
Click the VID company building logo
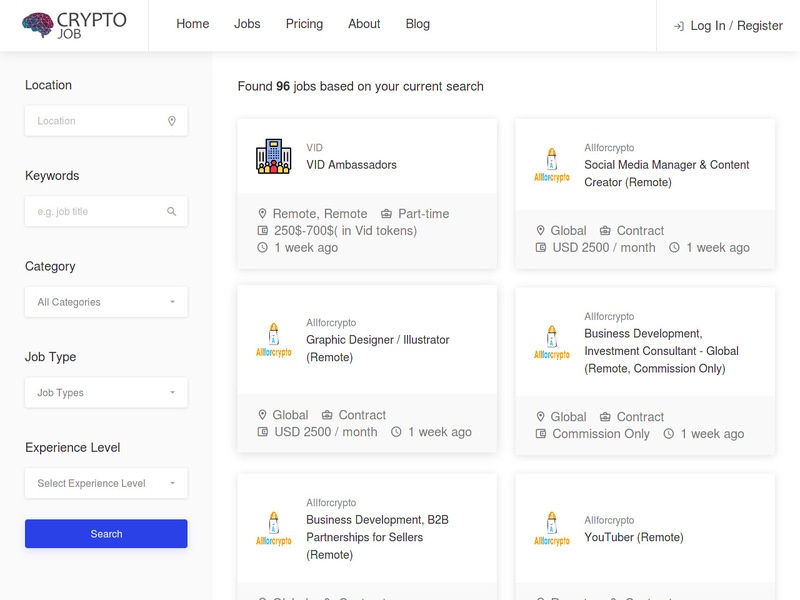coord(273,156)
